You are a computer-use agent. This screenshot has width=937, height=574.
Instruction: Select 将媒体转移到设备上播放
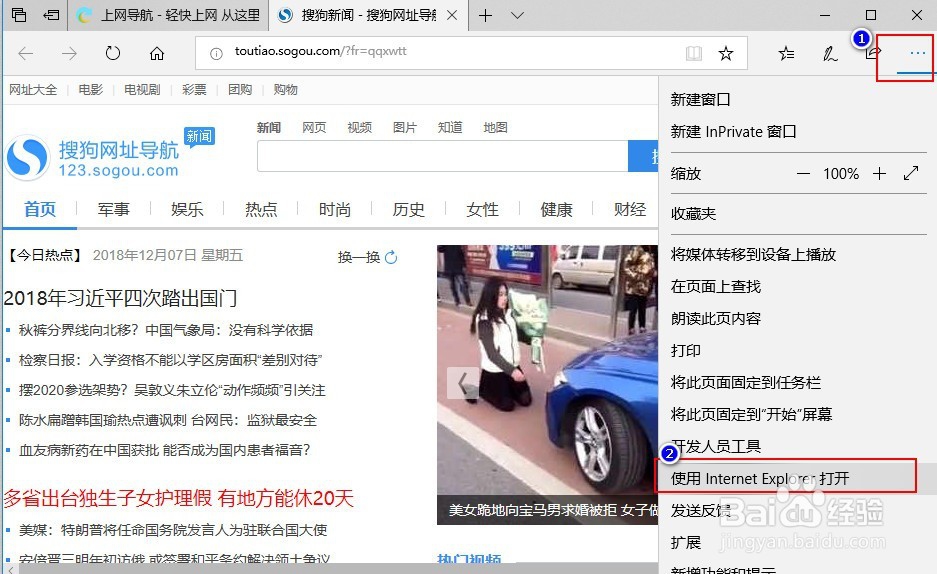753,254
